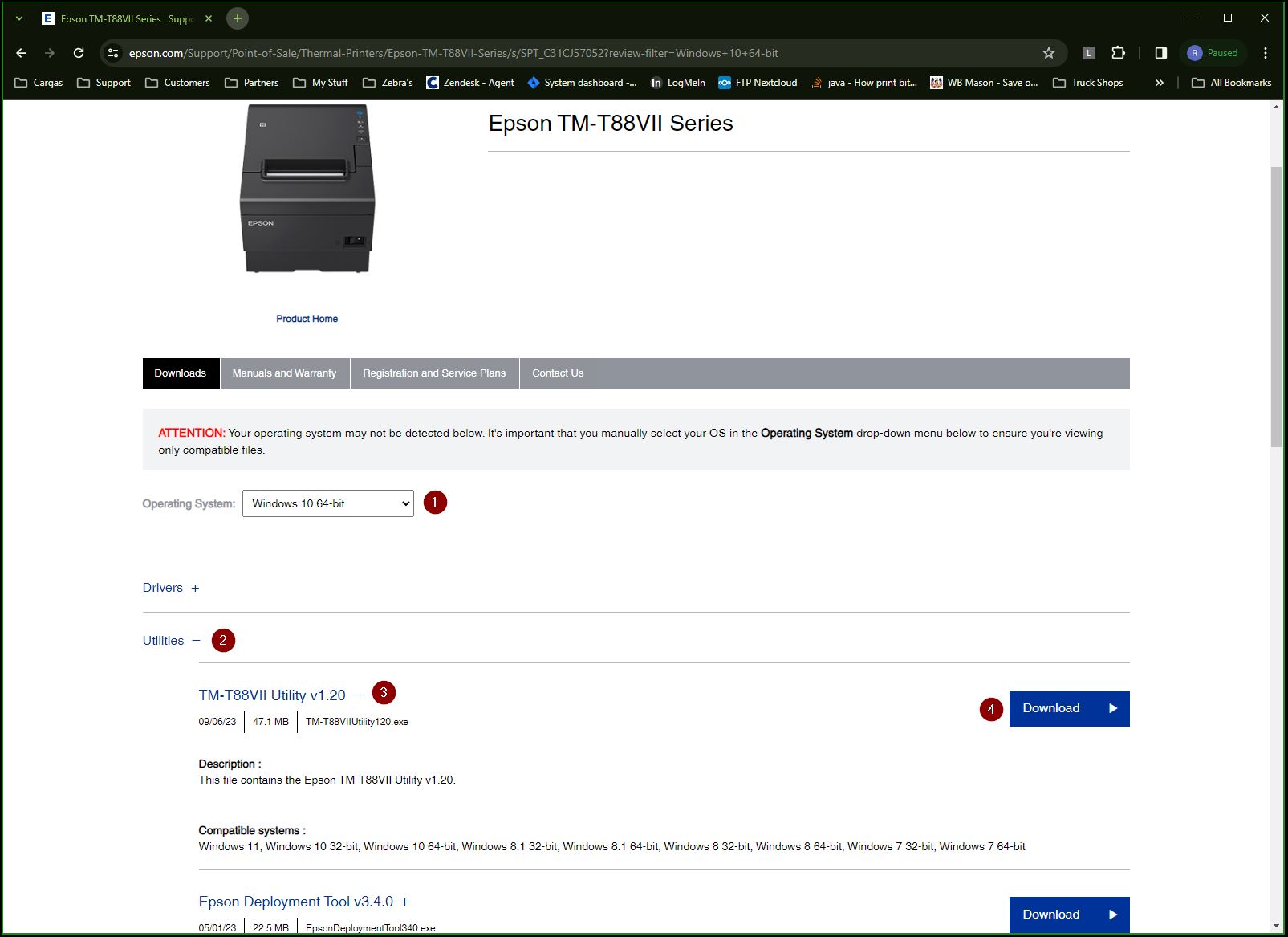
Task: Open the Customers bookmark folder
Action: (x=177, y=83)
